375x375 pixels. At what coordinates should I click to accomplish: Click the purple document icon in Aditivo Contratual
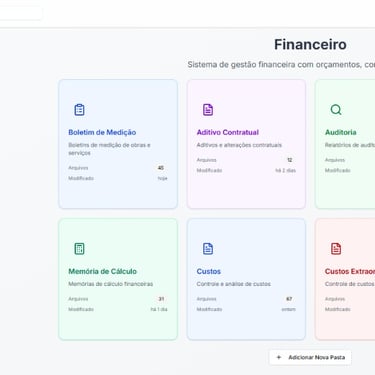208,110
